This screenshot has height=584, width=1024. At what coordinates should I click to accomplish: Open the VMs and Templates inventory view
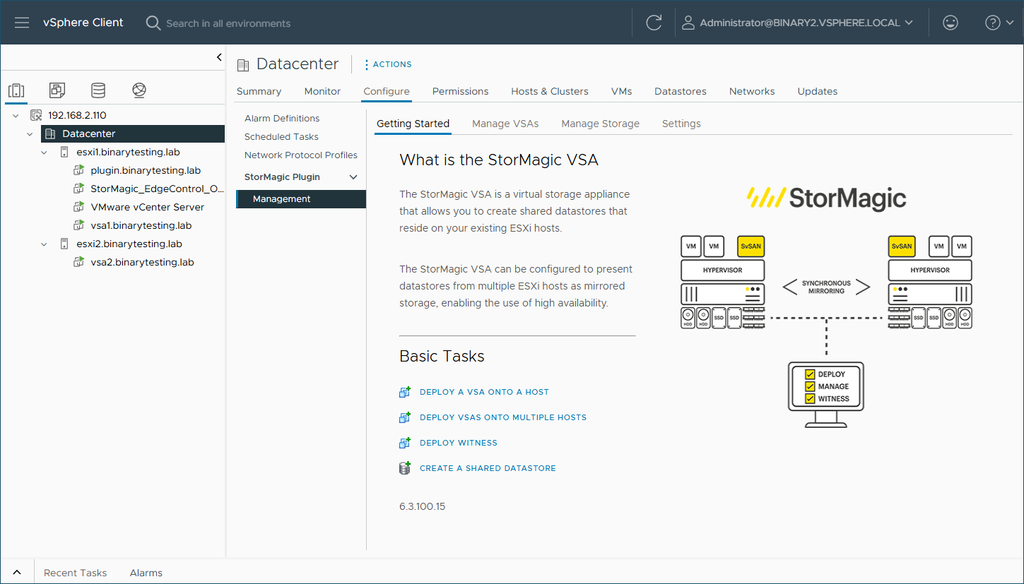pyautogui.click(x=57, y=90)
